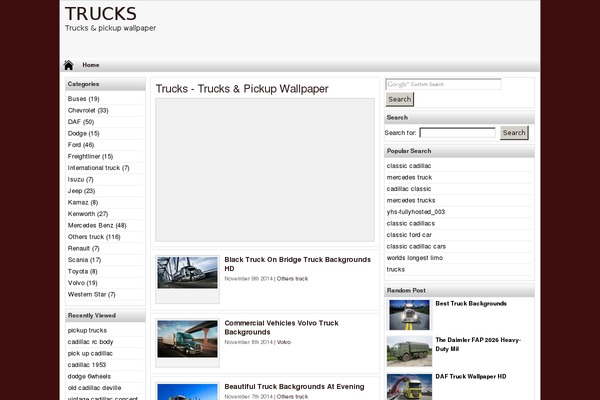
Task: Open the Dodge (15) category
Action: point(83,133)
